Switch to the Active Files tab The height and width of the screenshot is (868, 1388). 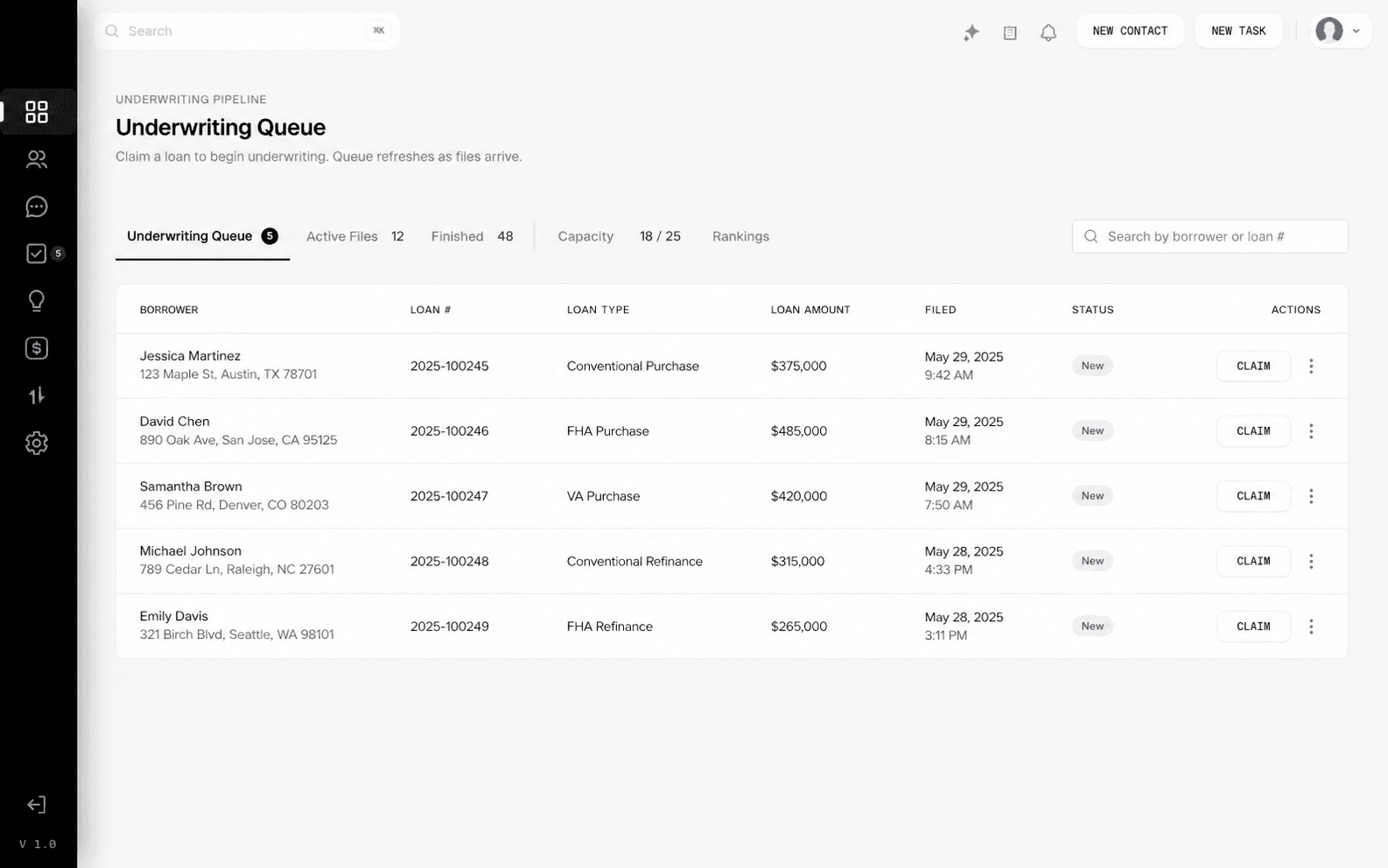(354, 236)
